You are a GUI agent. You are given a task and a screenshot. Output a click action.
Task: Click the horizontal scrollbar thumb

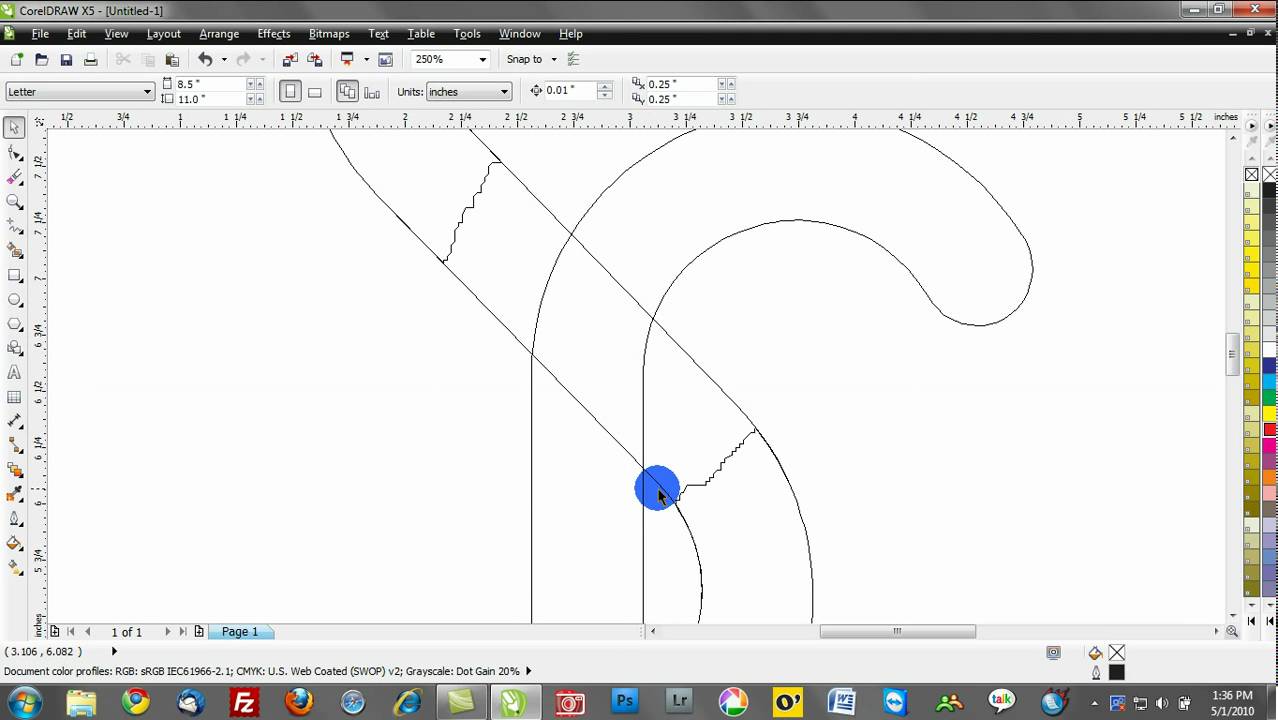897,632
